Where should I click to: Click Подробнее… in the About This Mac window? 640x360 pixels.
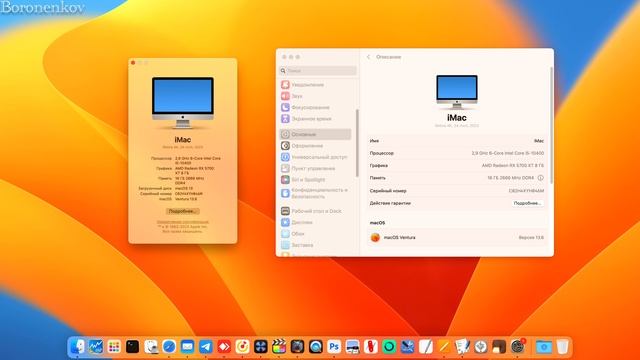(x=182, y=211)
